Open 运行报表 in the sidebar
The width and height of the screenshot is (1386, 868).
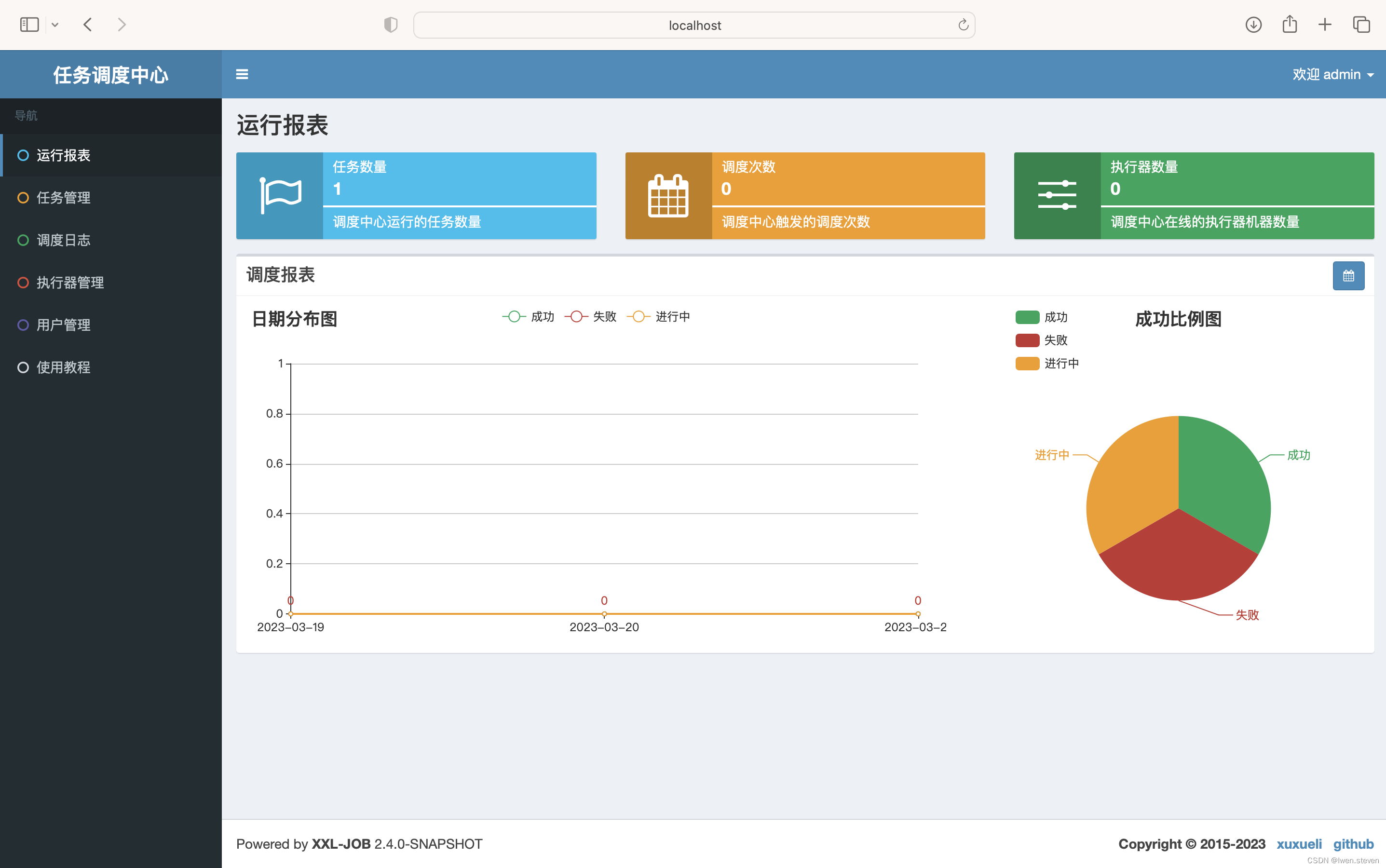(x=111, y=155)
